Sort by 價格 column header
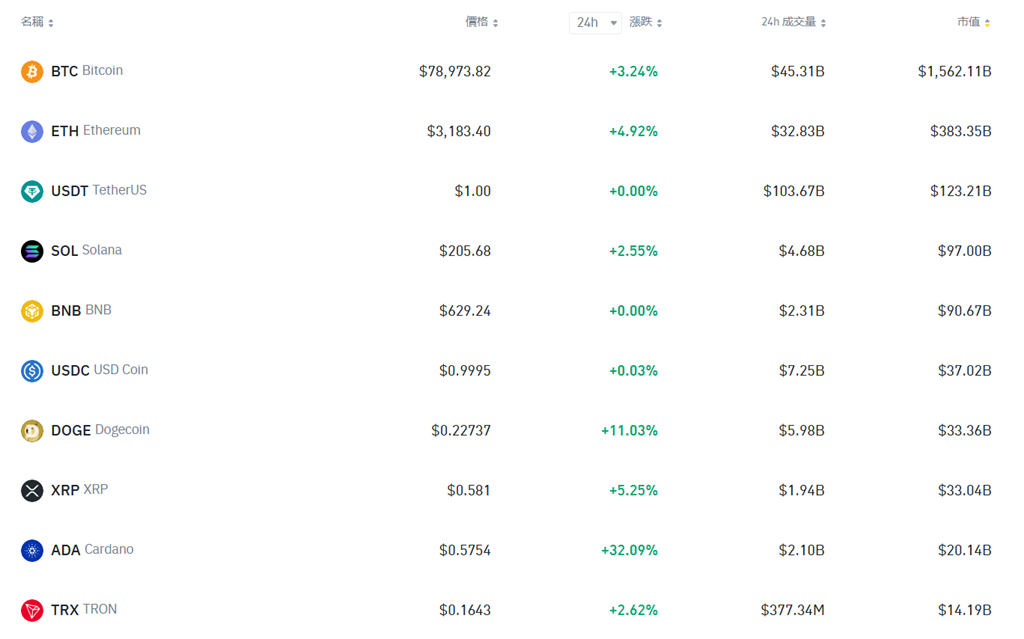The image size is (1024, 639). coord(482,22)
